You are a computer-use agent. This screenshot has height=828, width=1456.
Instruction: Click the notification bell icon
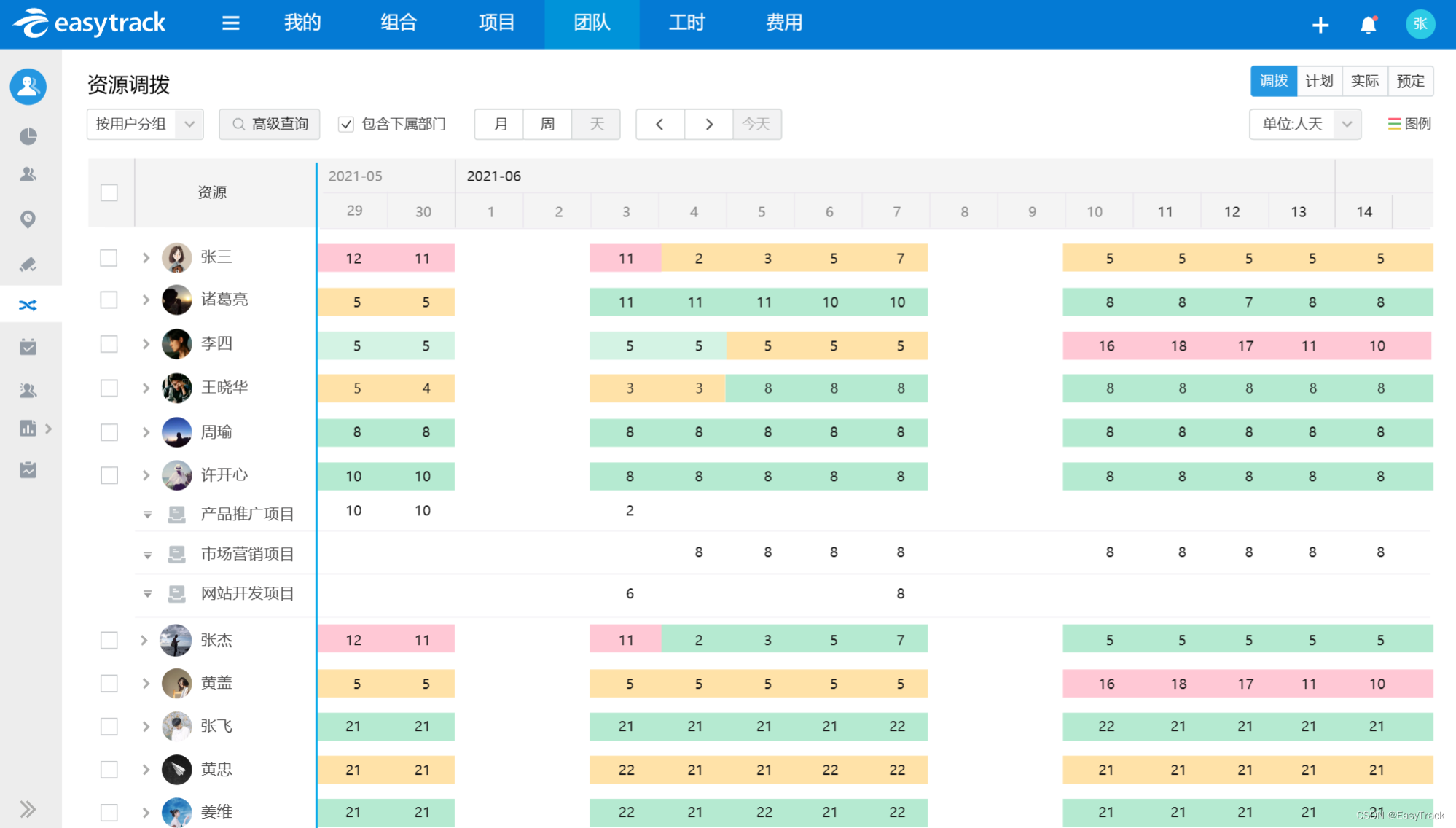(x=1368, y=25)
